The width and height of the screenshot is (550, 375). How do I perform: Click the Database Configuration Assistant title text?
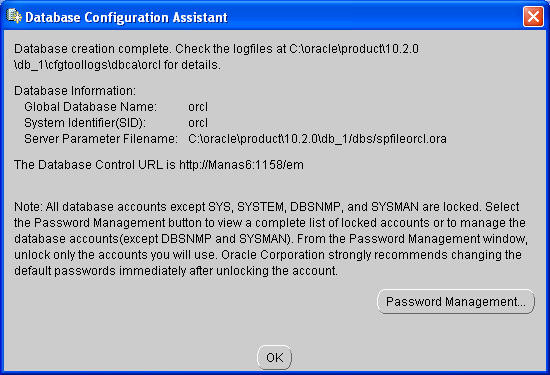(126, 17)
